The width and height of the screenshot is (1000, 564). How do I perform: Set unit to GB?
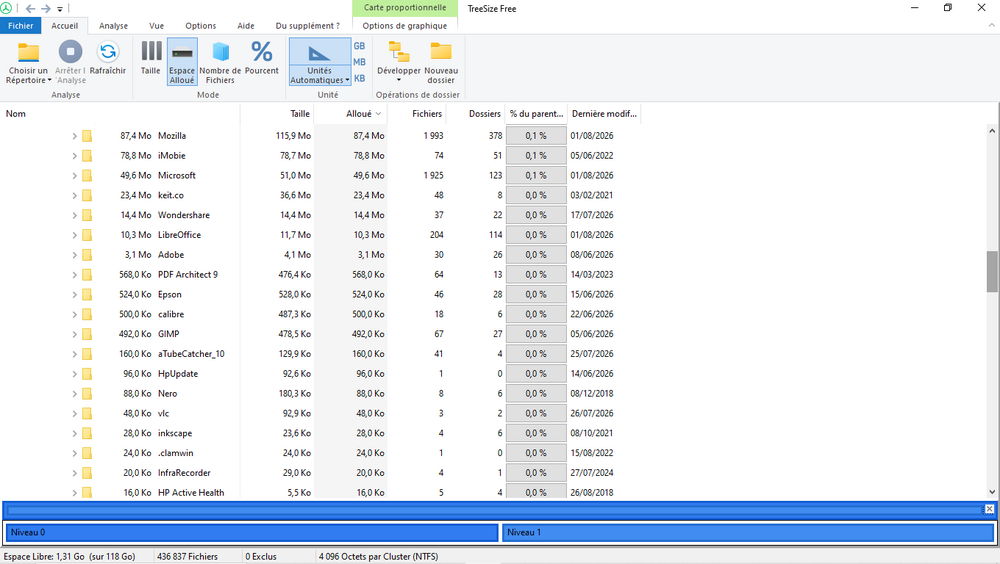(x=360, y=46)
